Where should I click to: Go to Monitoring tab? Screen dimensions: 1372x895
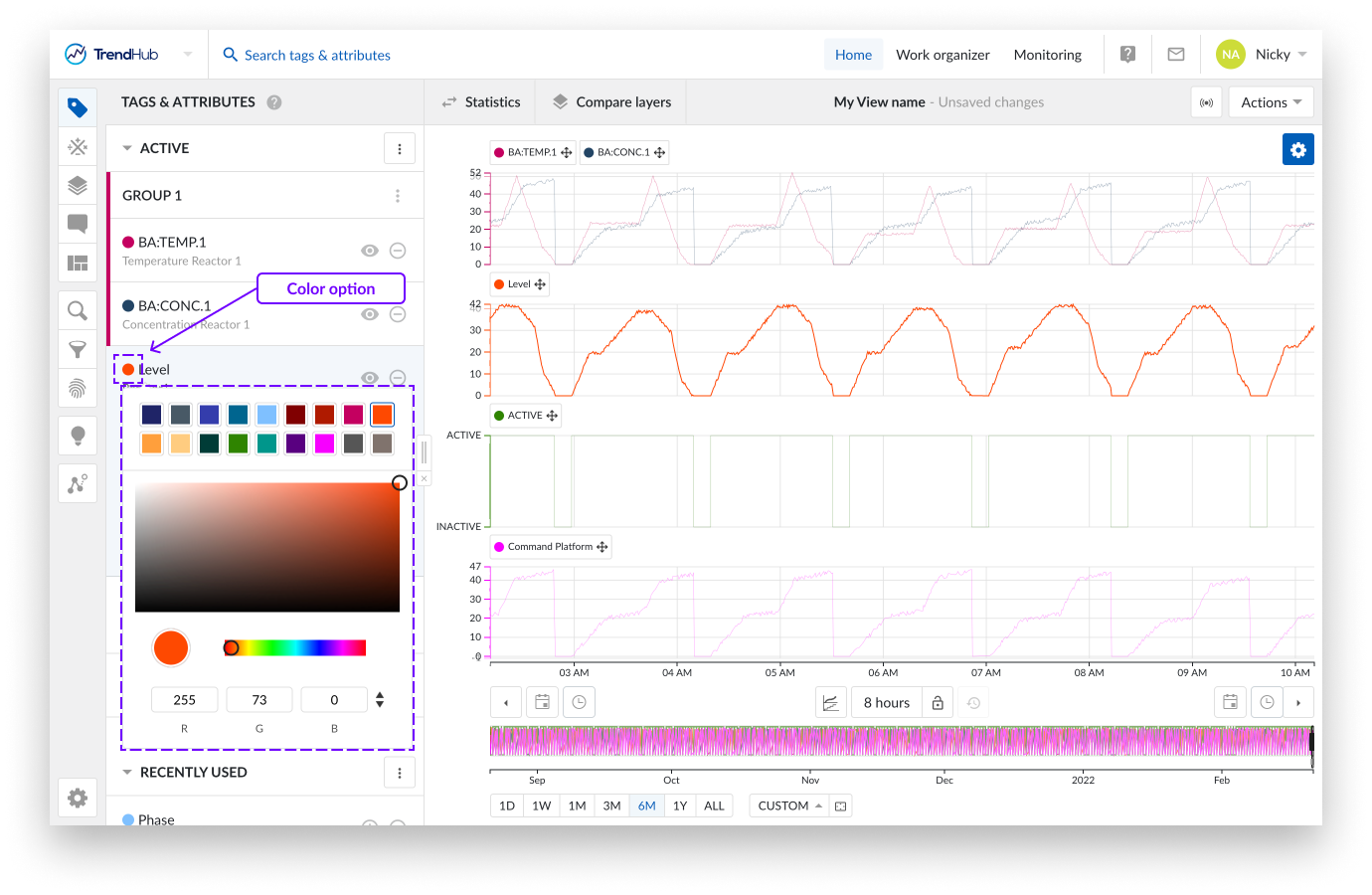[1047, 55]
